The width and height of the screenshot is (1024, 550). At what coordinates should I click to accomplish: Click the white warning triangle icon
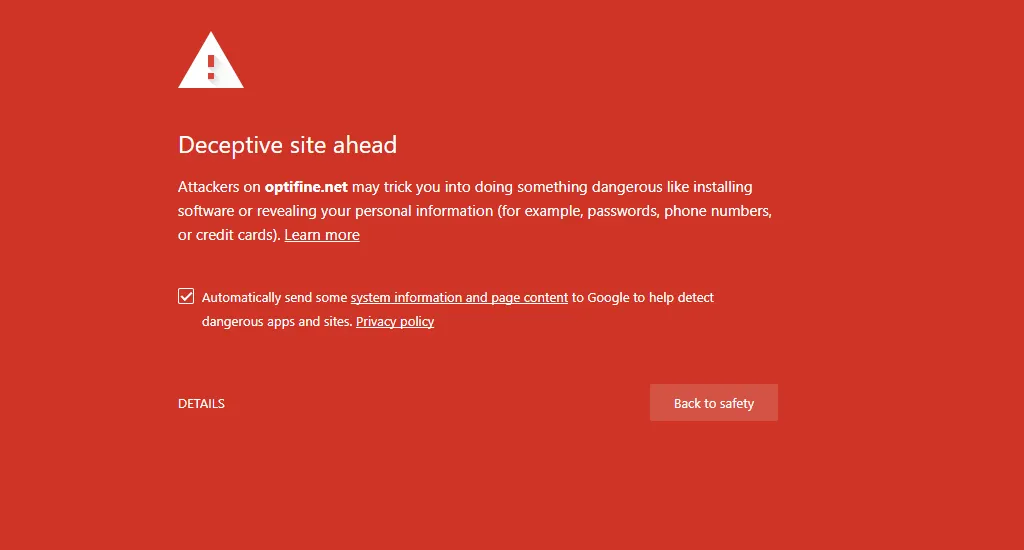tap(211, 60)
